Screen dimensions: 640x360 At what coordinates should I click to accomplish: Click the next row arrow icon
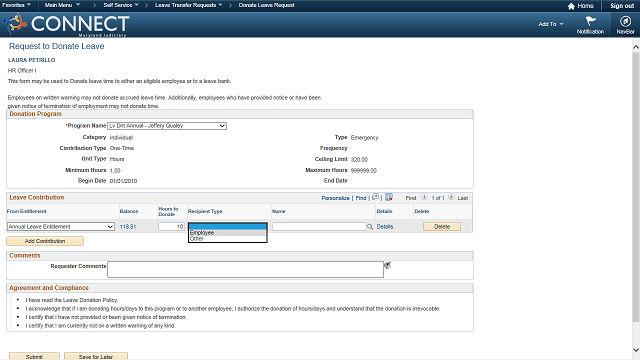point(451,197)
